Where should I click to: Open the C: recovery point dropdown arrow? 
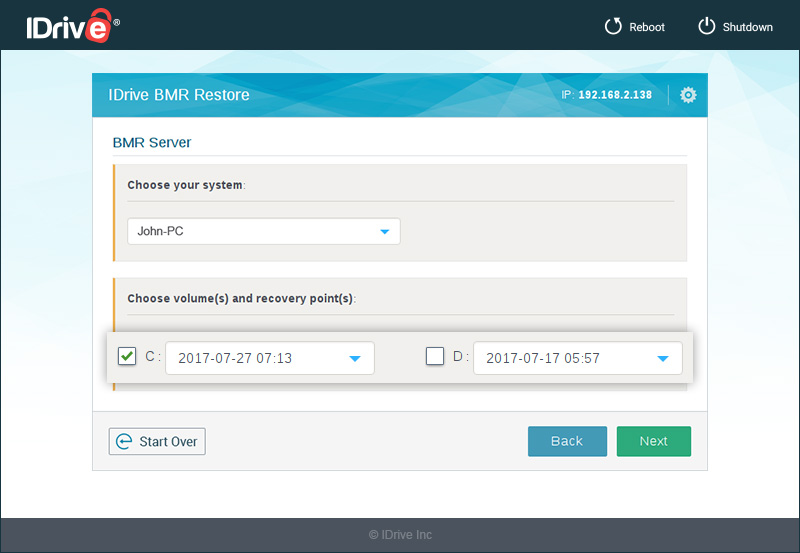pyautogui.click(x=355, y=358)
